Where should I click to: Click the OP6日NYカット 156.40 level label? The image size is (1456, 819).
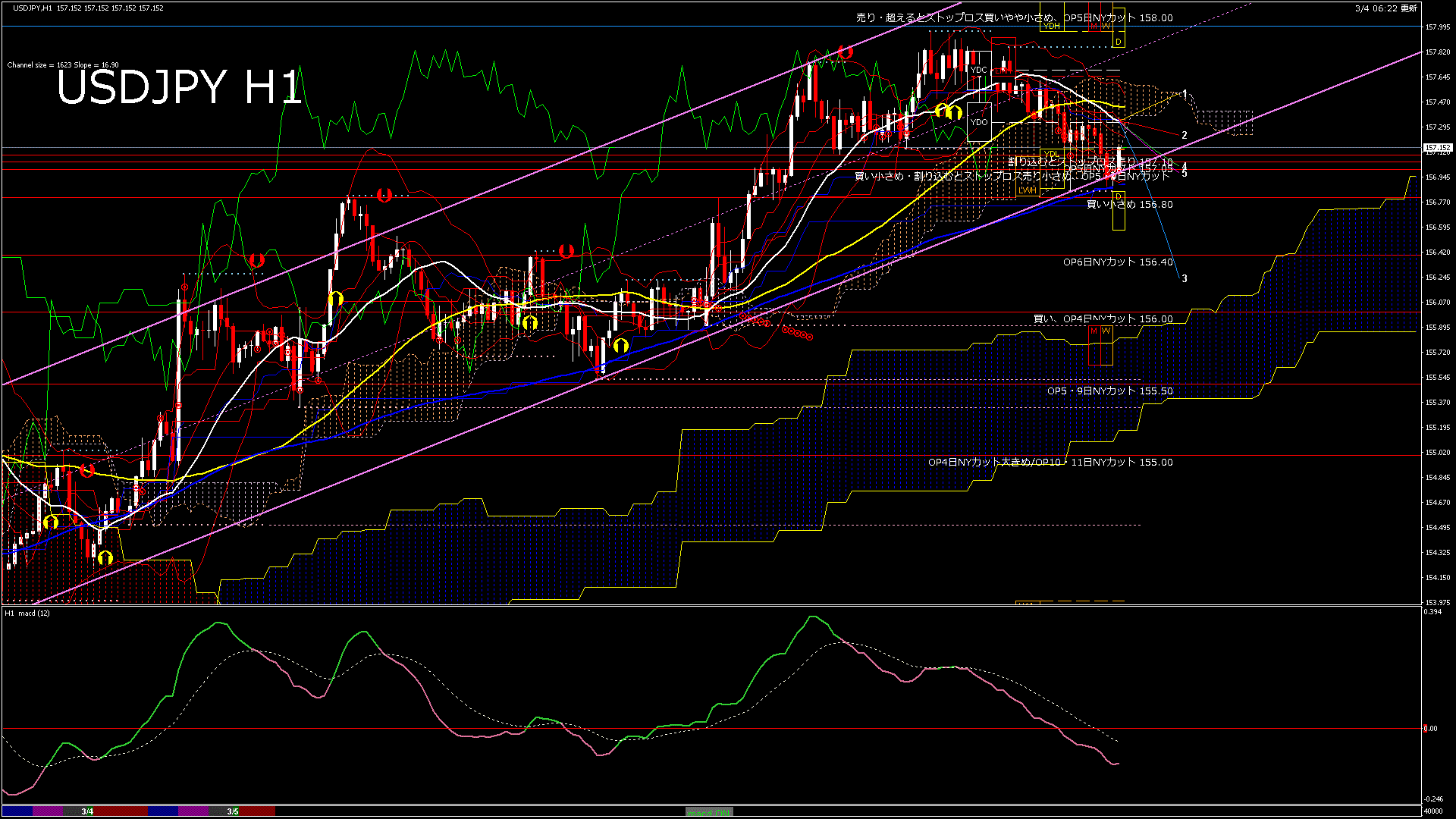coord(1118,262)
